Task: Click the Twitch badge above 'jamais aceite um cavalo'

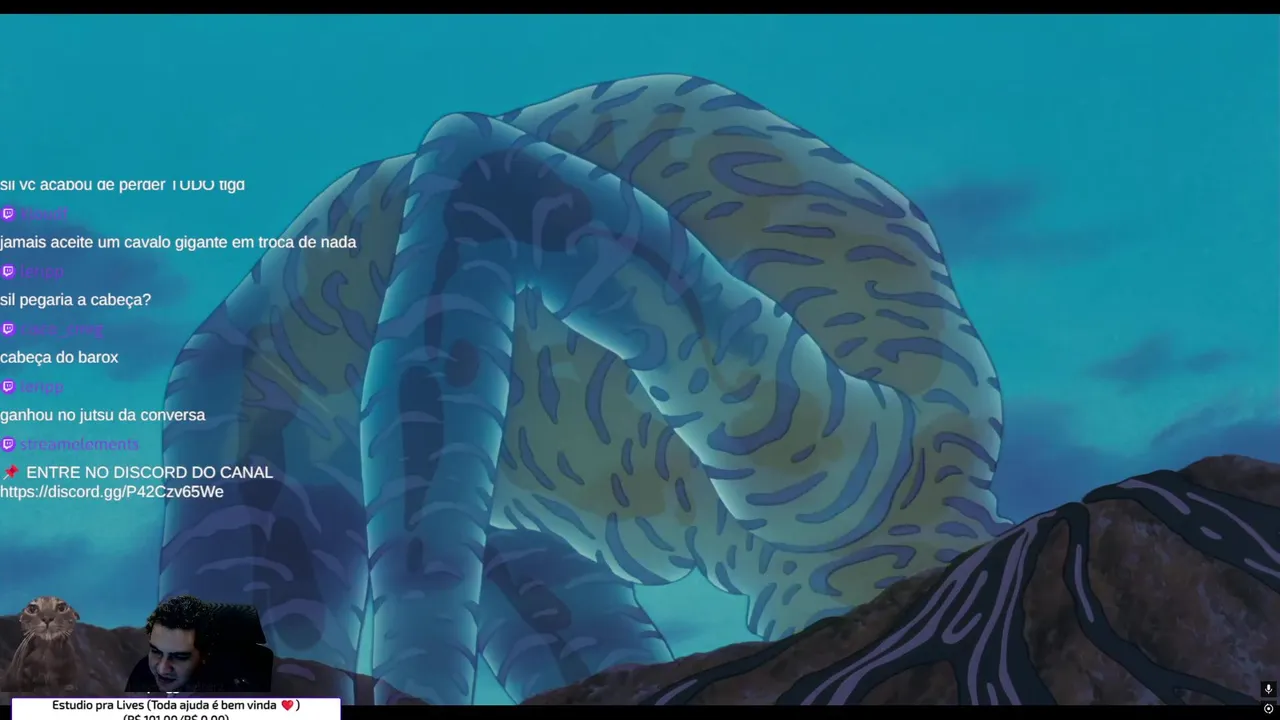Action: tap(8, 214)
